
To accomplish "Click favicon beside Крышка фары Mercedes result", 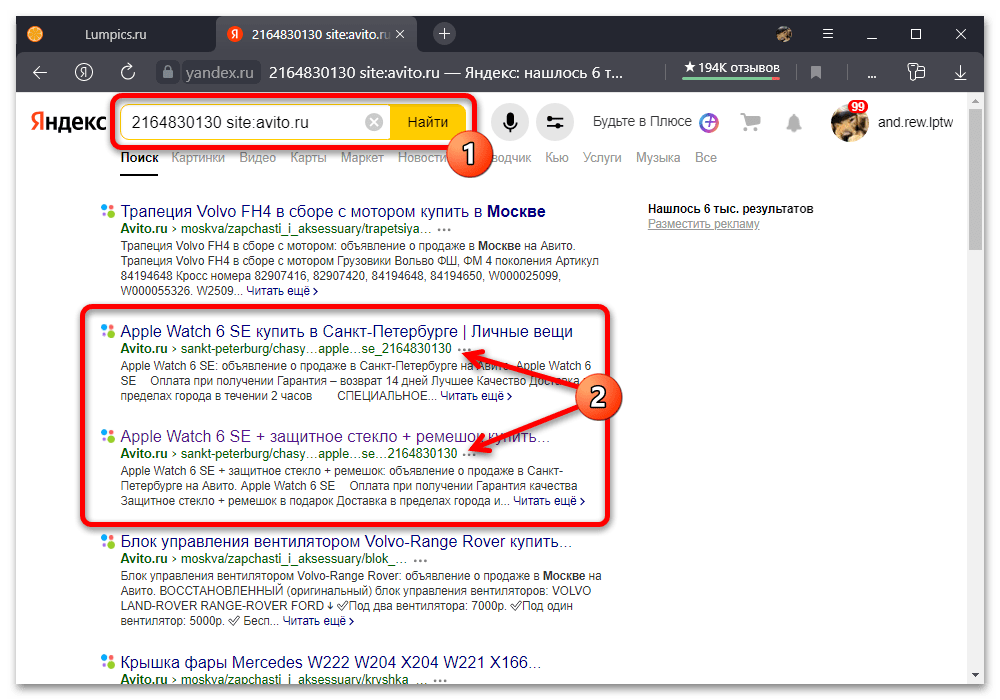I will tap(108, 661).
